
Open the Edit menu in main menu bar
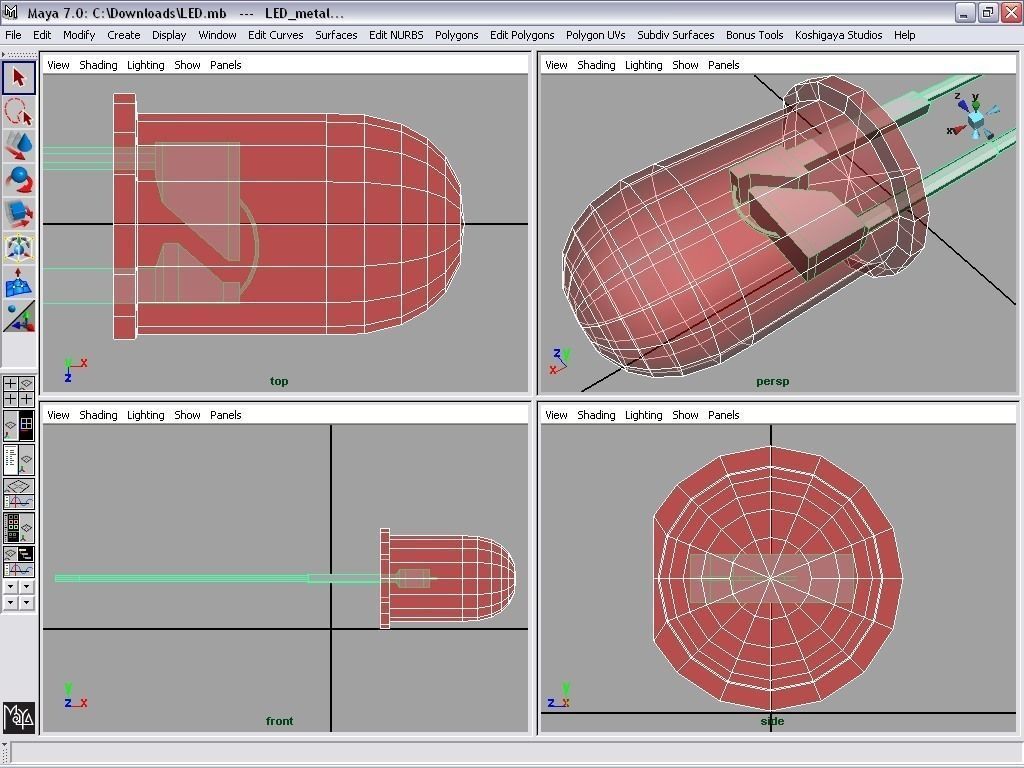point(42,35)
